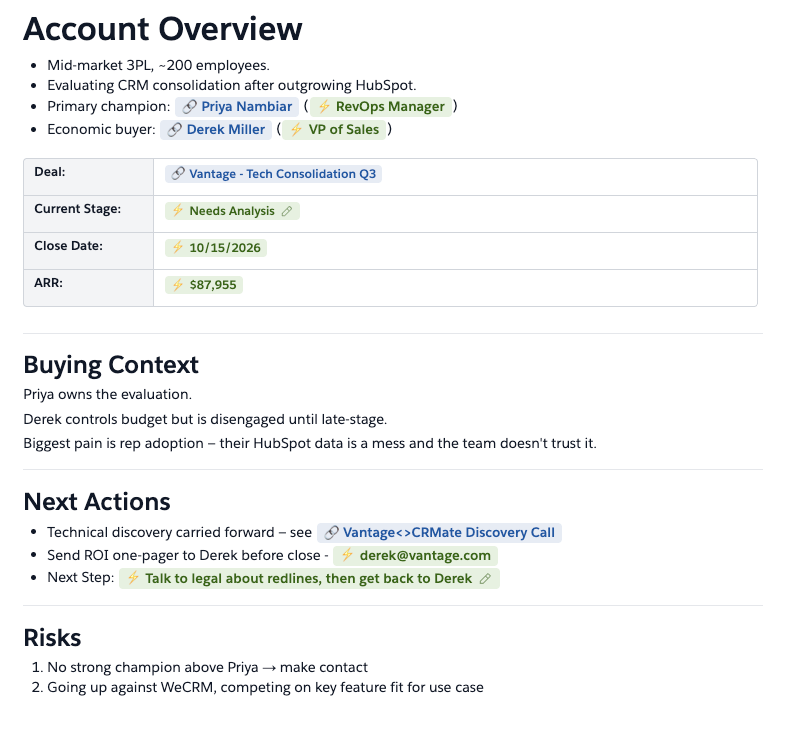Click the $87,955 ARR chip

(204, 285)
